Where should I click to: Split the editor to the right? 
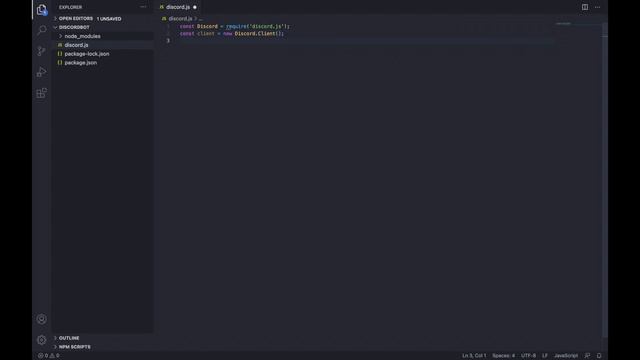tap(585, 7)
